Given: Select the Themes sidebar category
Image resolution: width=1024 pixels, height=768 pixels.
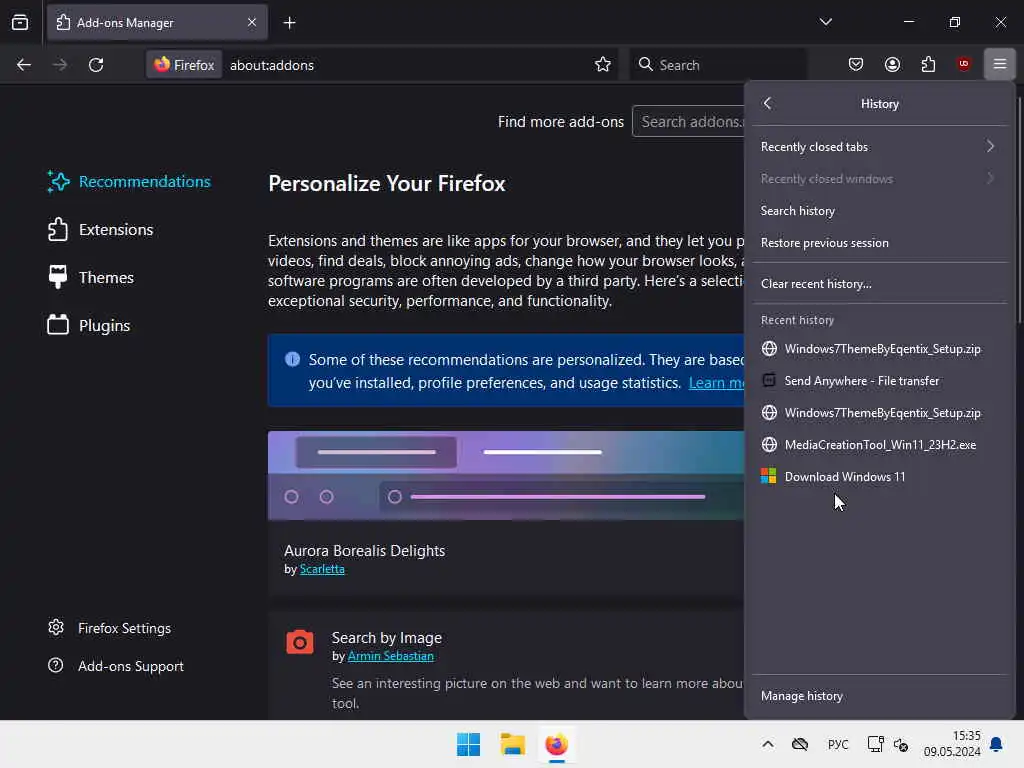Looking at the screenshot, I should pyautogui.click(x=91, y=278).
